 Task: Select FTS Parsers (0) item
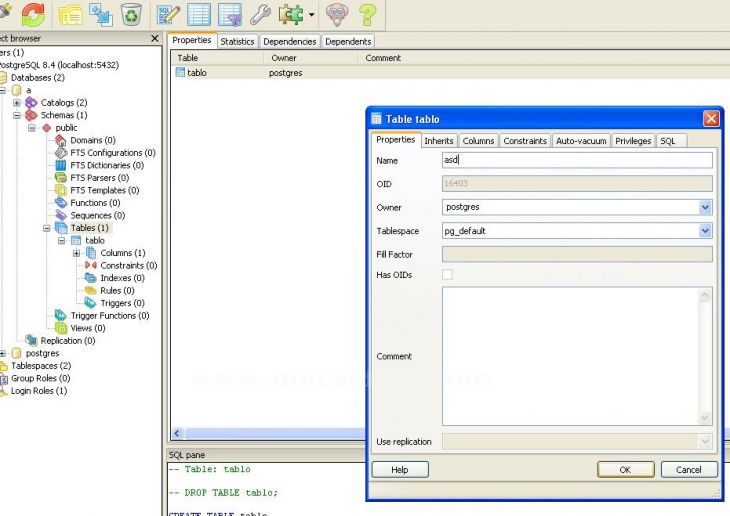[x=100, y=178]
